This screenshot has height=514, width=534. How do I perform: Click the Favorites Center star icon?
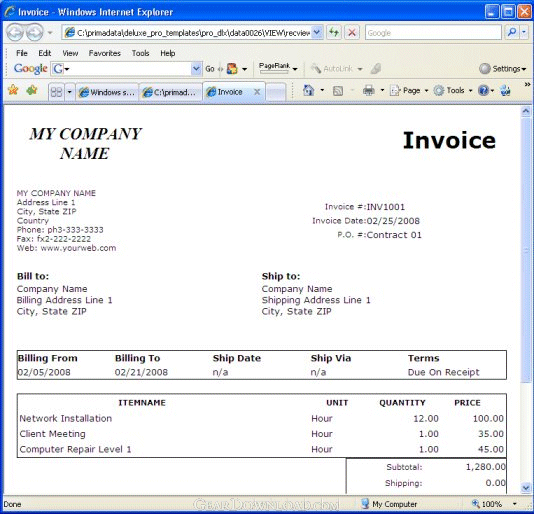tap(13, 91)
